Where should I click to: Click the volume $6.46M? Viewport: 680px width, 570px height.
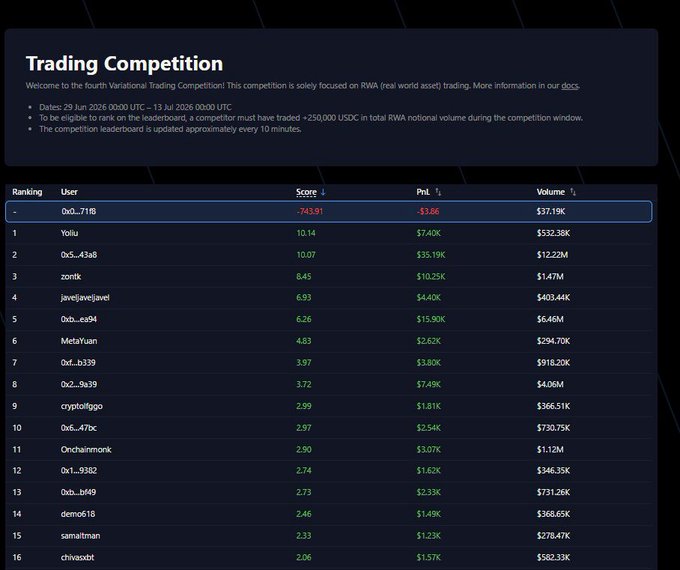pyautogui.click(x=550, y=319)
